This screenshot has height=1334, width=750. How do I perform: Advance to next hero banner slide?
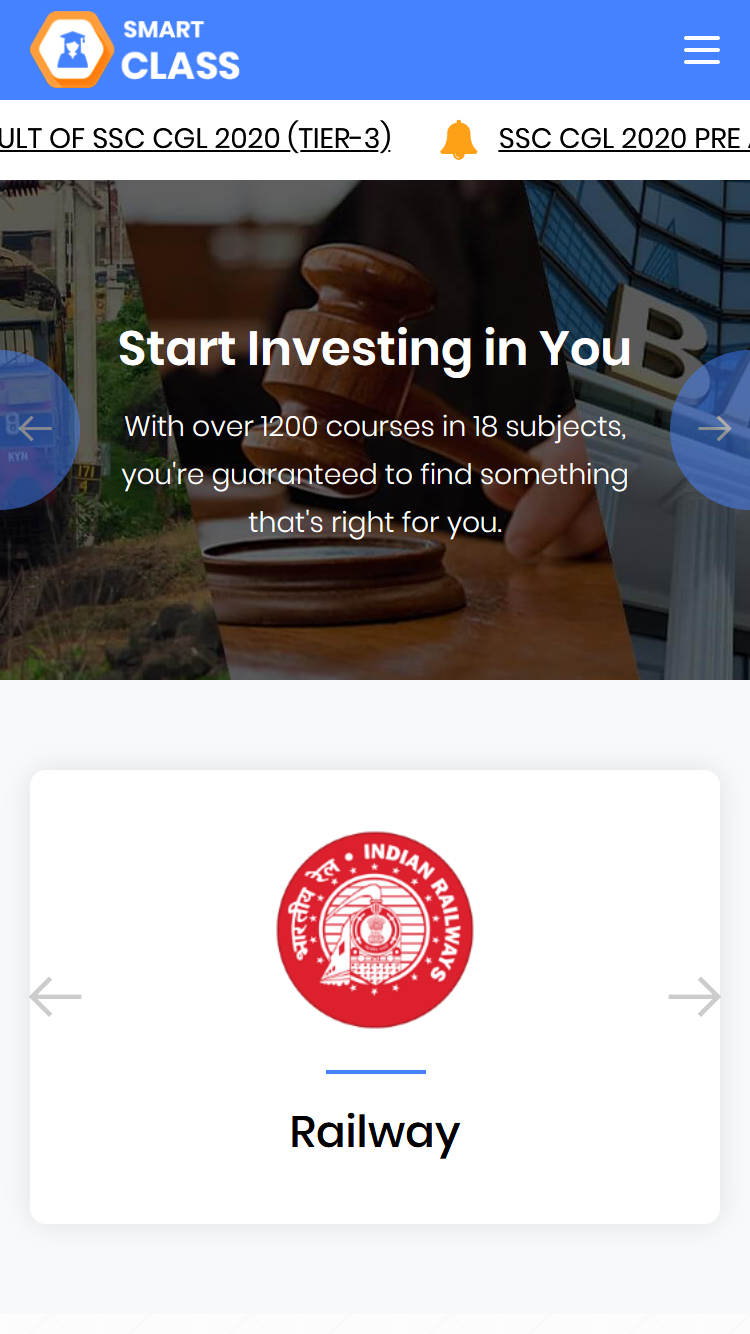714,429
